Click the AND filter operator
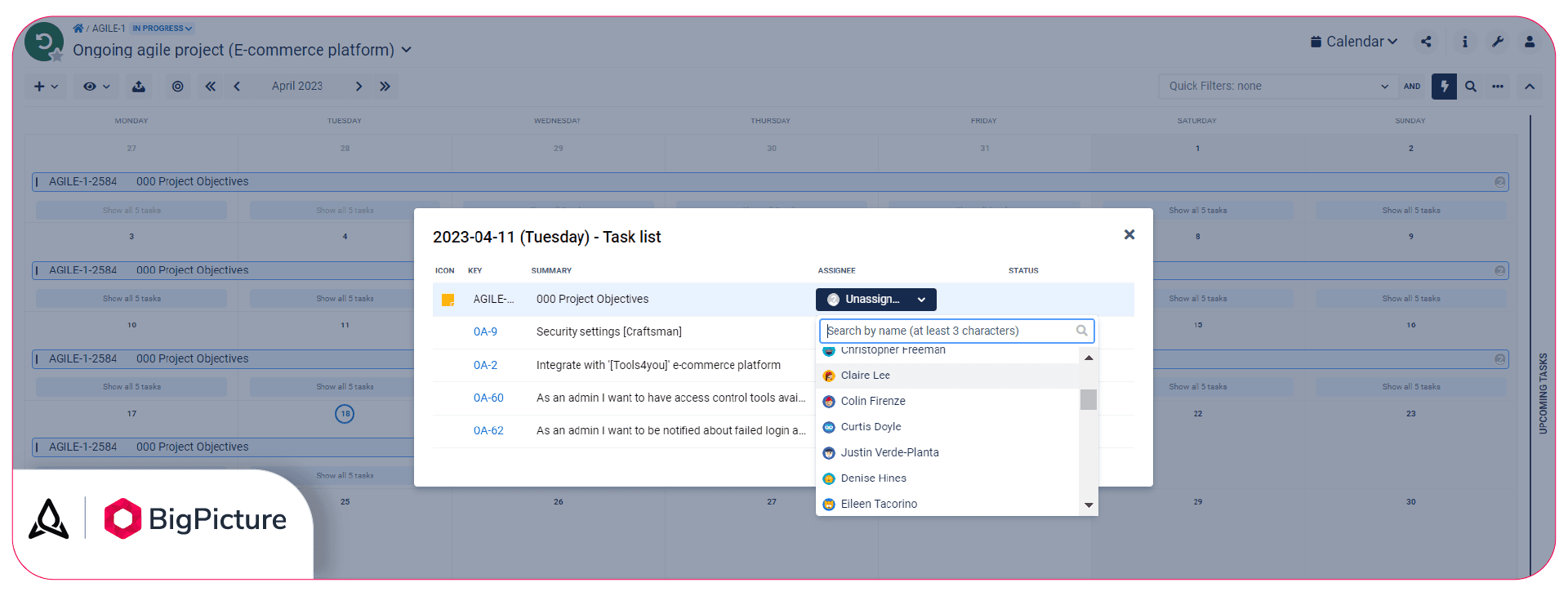 click(x=1412, y=87)
